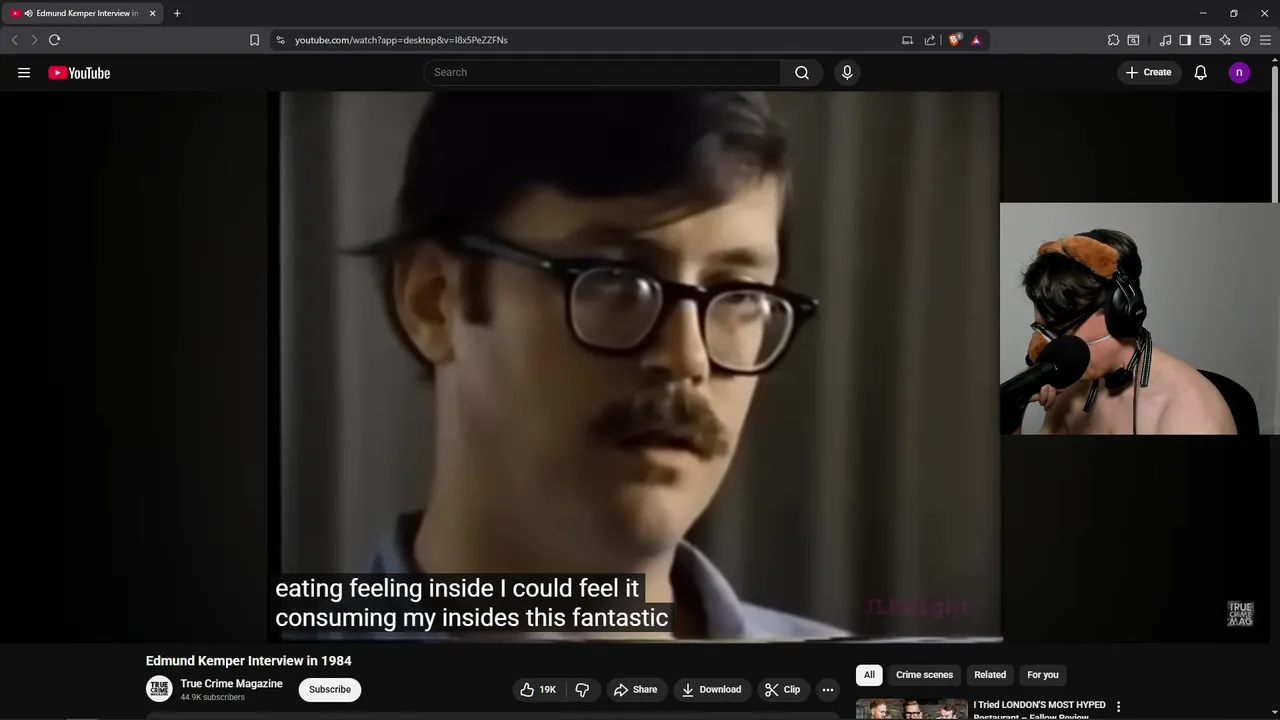This screenshot has height=720, width=1280.
Task: Click the Clip button
Action: (x=782, y=689)
